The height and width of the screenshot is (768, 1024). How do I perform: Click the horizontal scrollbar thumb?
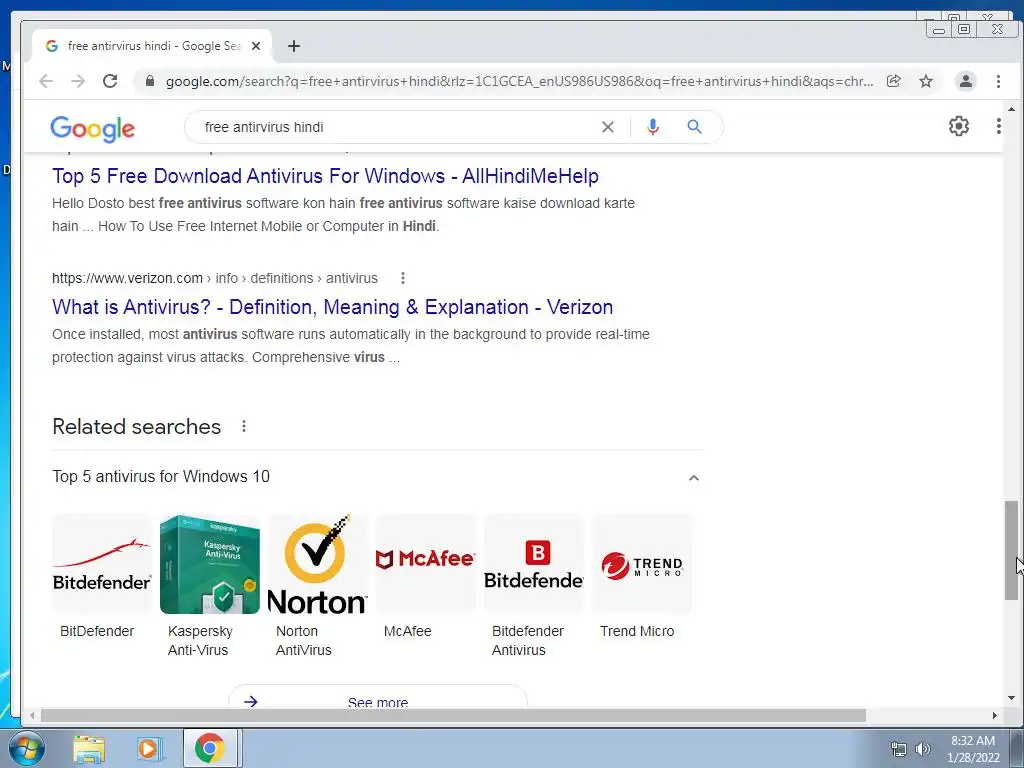(453, 716)
